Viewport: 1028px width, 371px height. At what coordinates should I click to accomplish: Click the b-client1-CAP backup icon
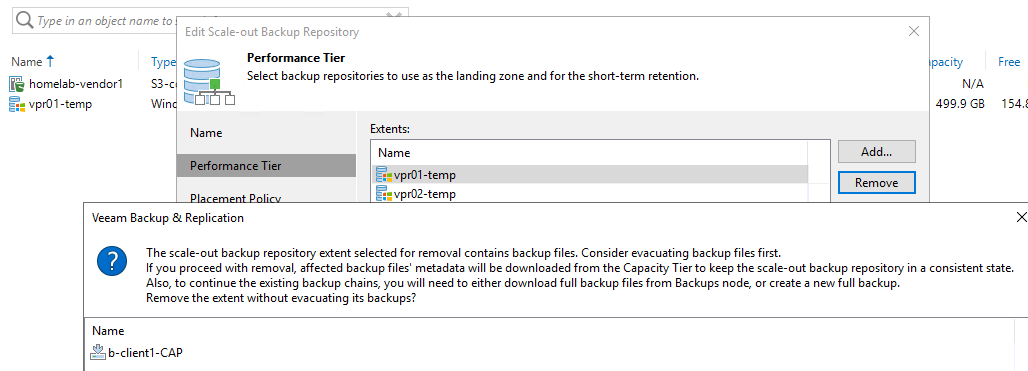pyautogui.click(x=98, y=353)
